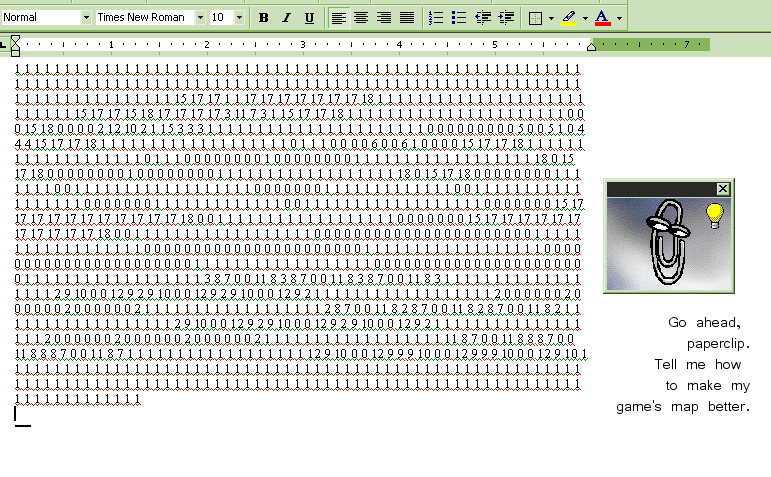Click the borders button
771x477 pixels.
pos(535,18)
